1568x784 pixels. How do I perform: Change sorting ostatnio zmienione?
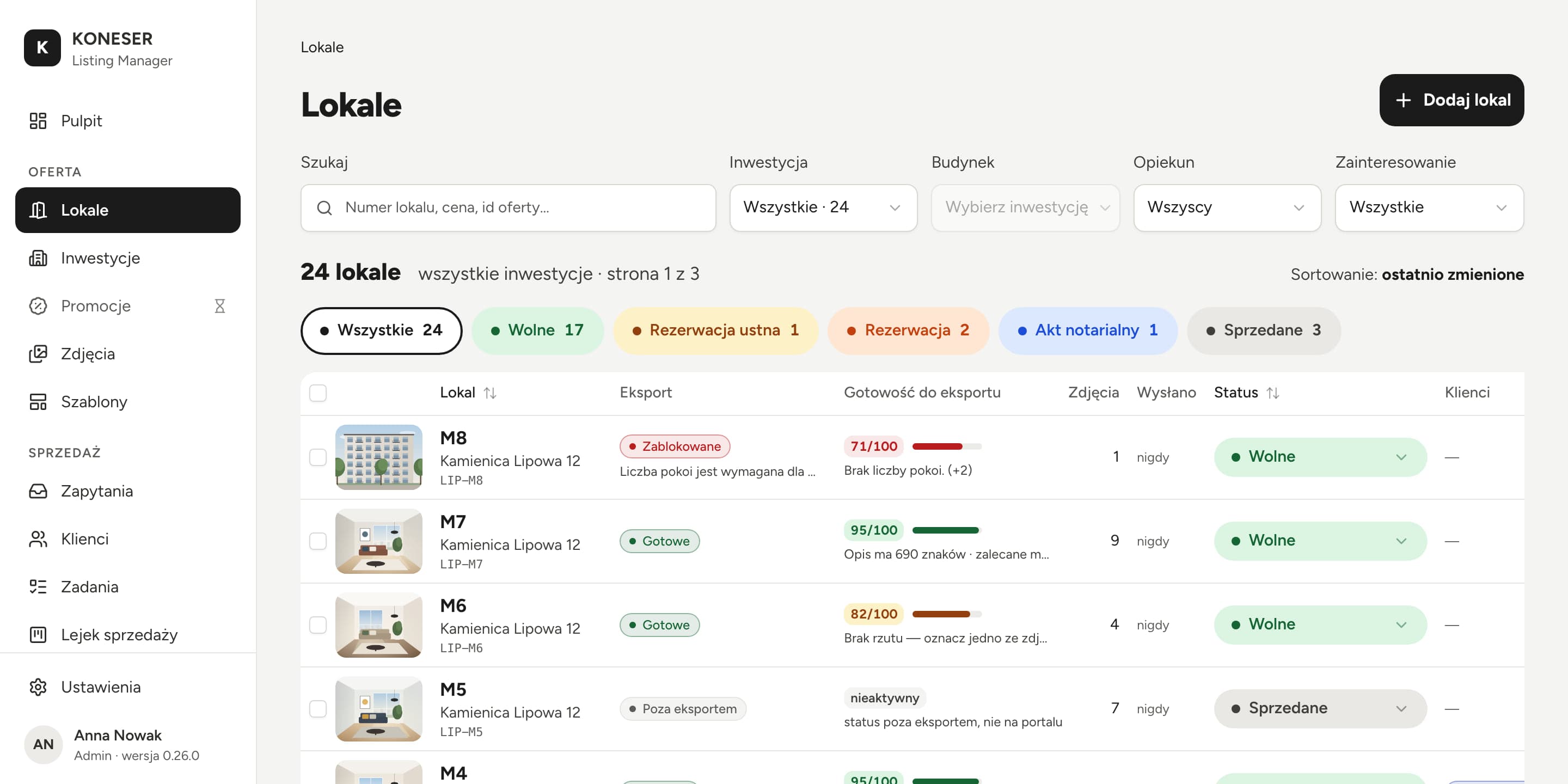tap(1453, 274)
